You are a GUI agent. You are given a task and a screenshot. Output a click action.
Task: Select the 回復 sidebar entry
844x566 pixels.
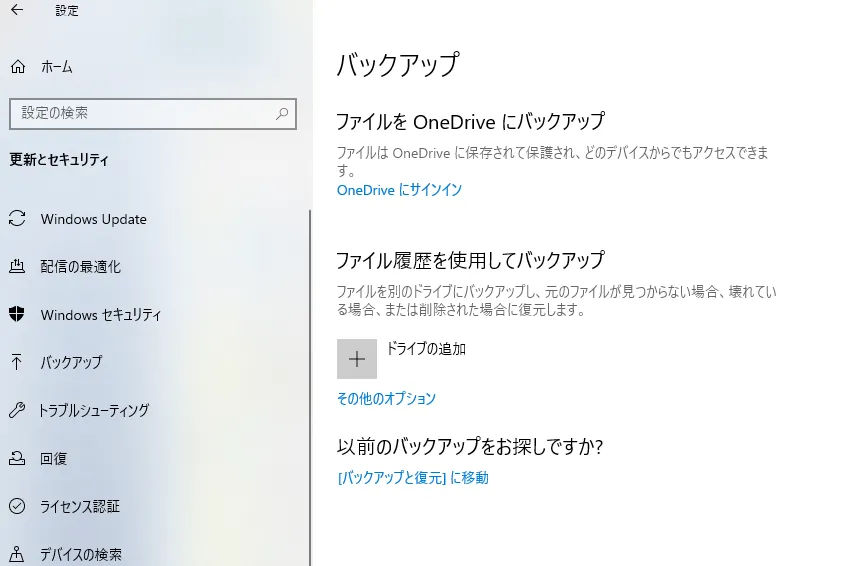pos(54,458)
